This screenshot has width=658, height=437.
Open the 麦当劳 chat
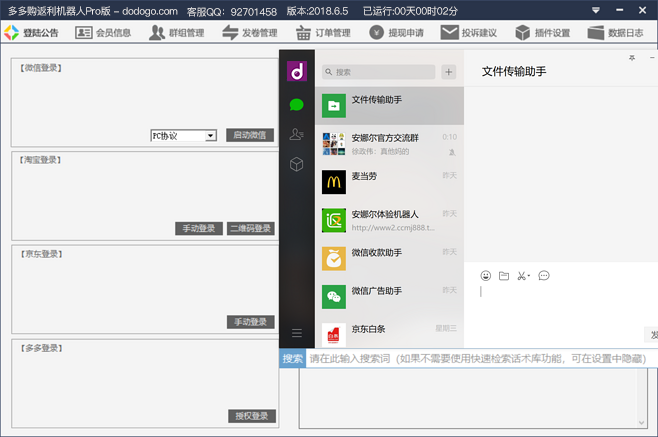pos(389,182)
